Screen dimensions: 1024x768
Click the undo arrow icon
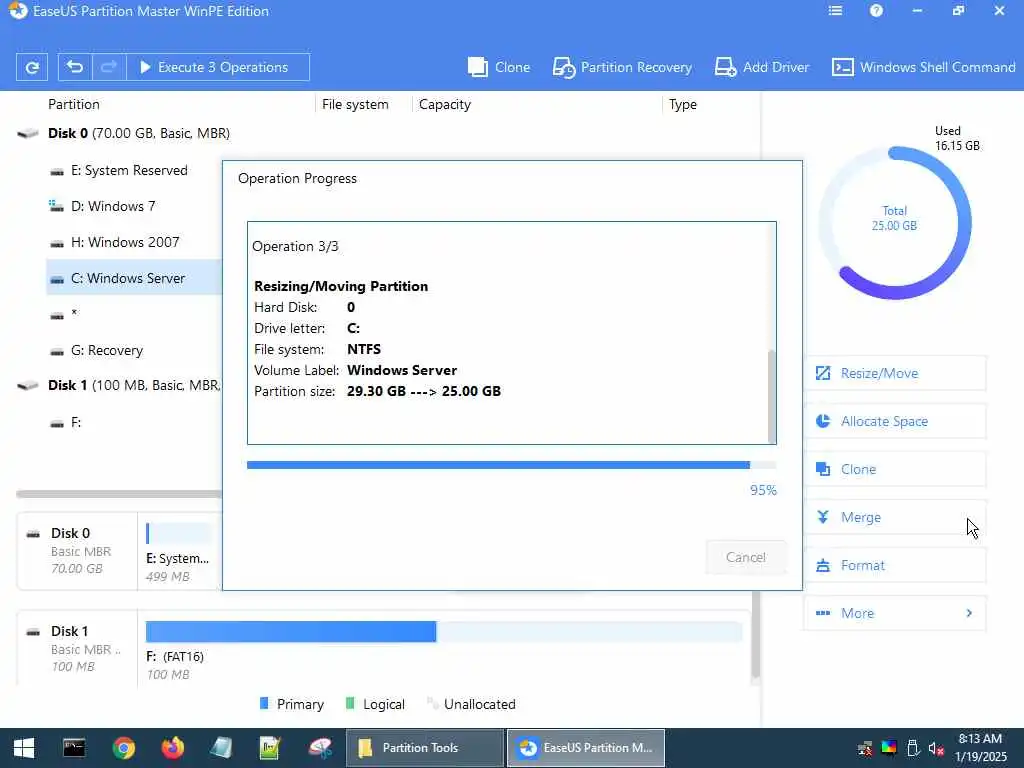click(x=75, y=67)
